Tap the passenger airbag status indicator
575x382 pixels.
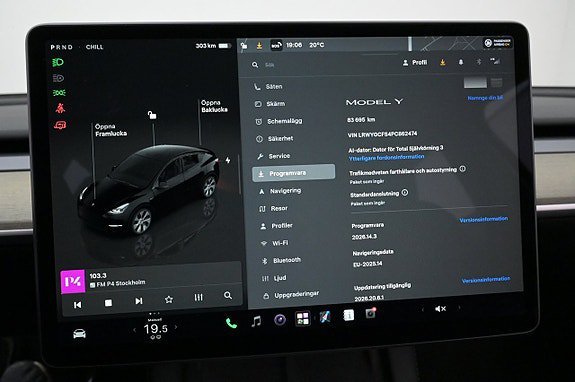pos(498,43)
